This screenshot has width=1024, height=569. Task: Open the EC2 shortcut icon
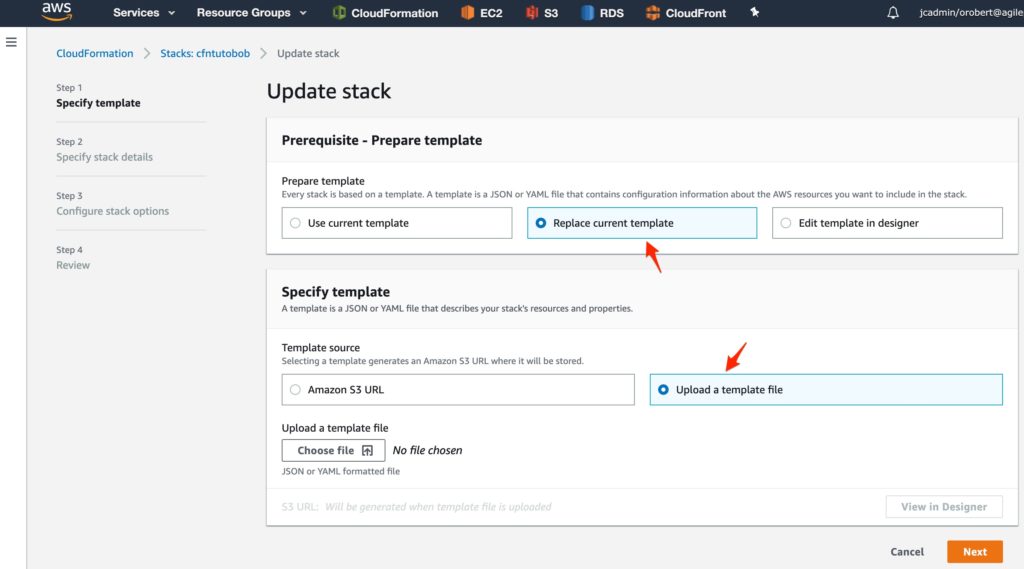[x=468, y=12]
